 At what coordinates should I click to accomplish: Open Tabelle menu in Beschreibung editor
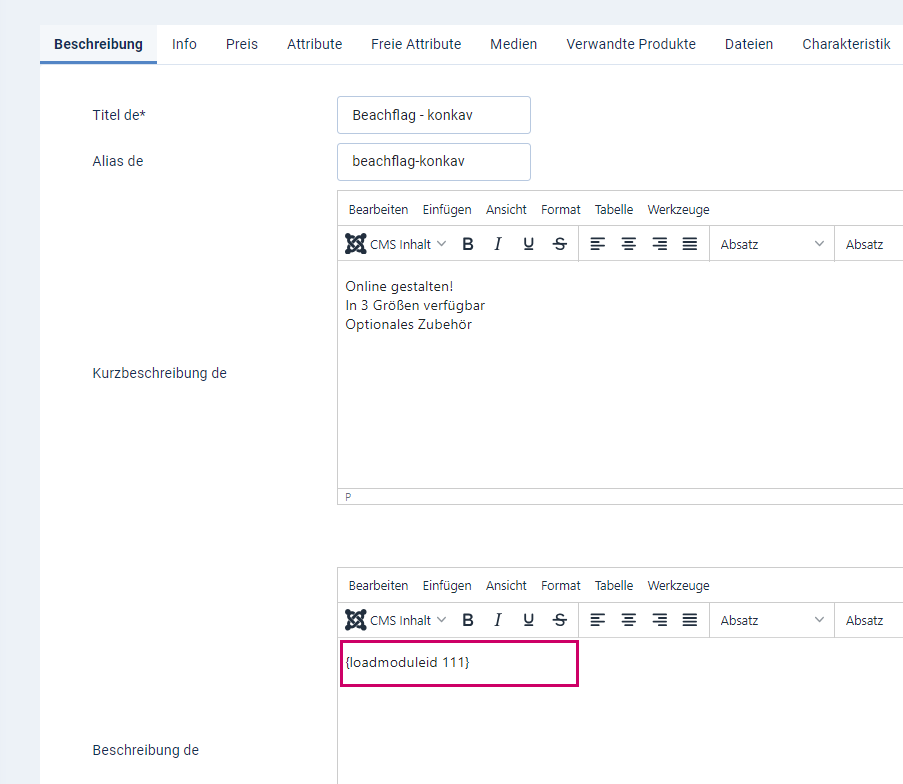[614, 586]
